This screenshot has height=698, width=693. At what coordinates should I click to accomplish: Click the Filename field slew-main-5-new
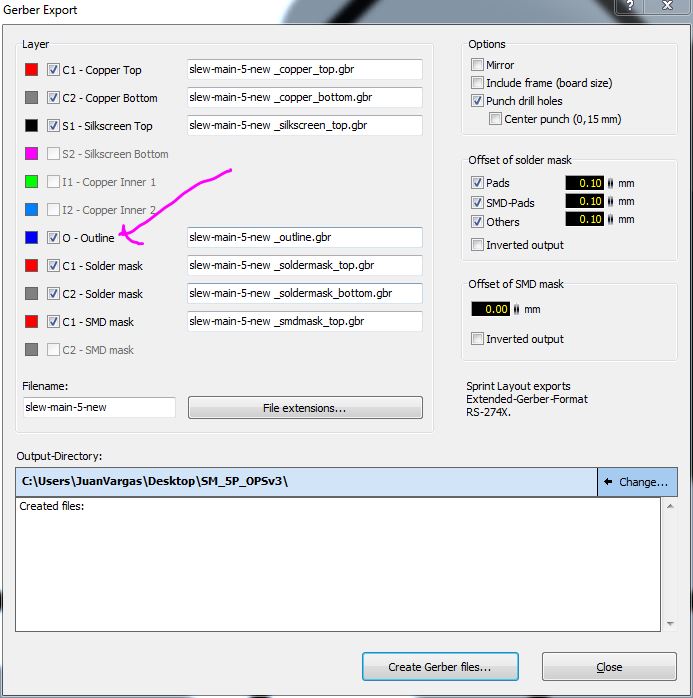(x=99, y=407)
